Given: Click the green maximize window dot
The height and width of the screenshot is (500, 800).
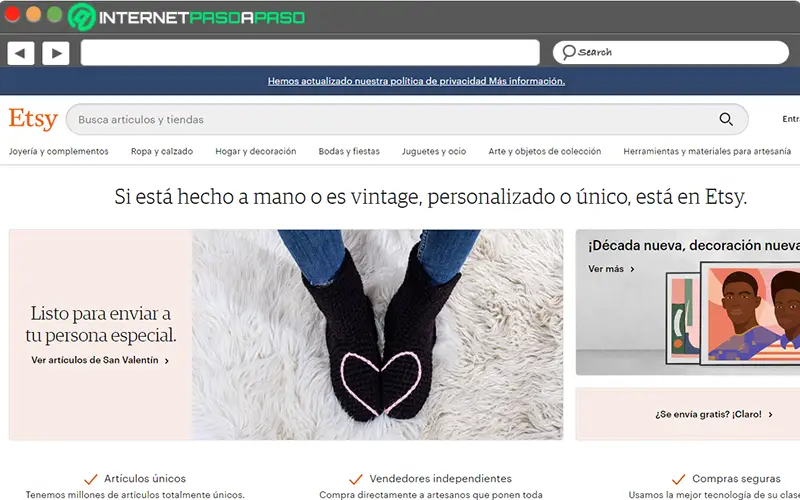Looking at the screenshot, I should pyautogui.click(x=55, y=14).
